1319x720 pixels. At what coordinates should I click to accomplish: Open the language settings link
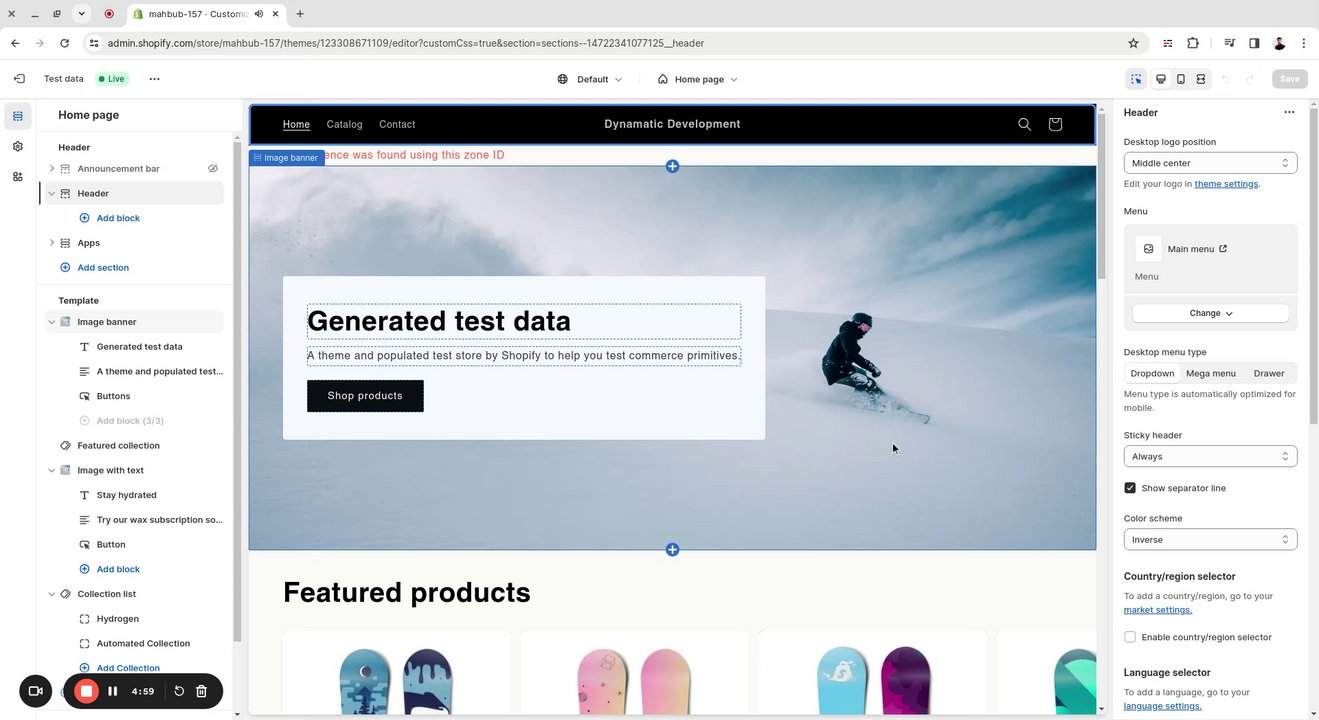[1162, 706]
